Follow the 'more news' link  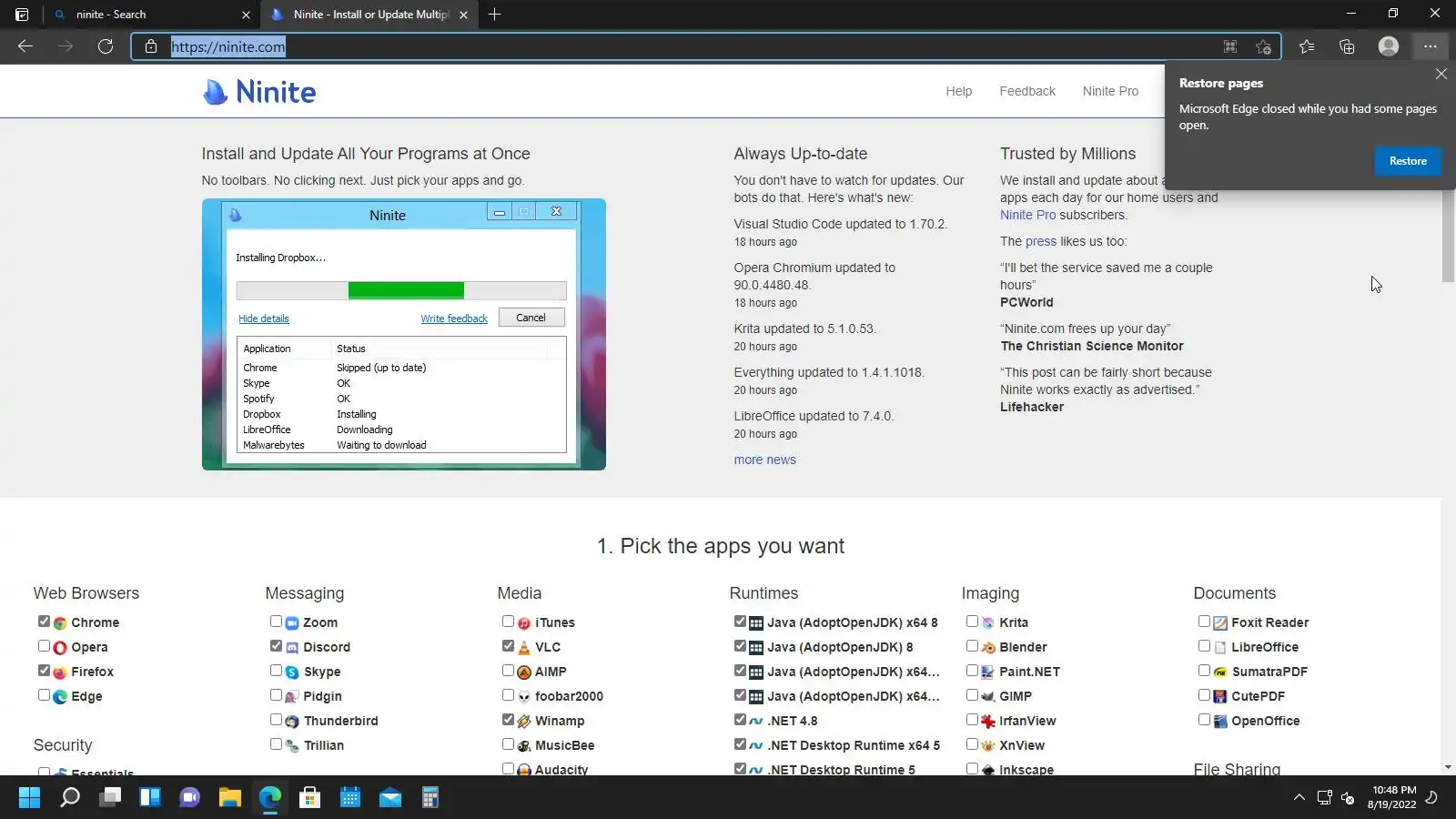(x=765, y=460)
